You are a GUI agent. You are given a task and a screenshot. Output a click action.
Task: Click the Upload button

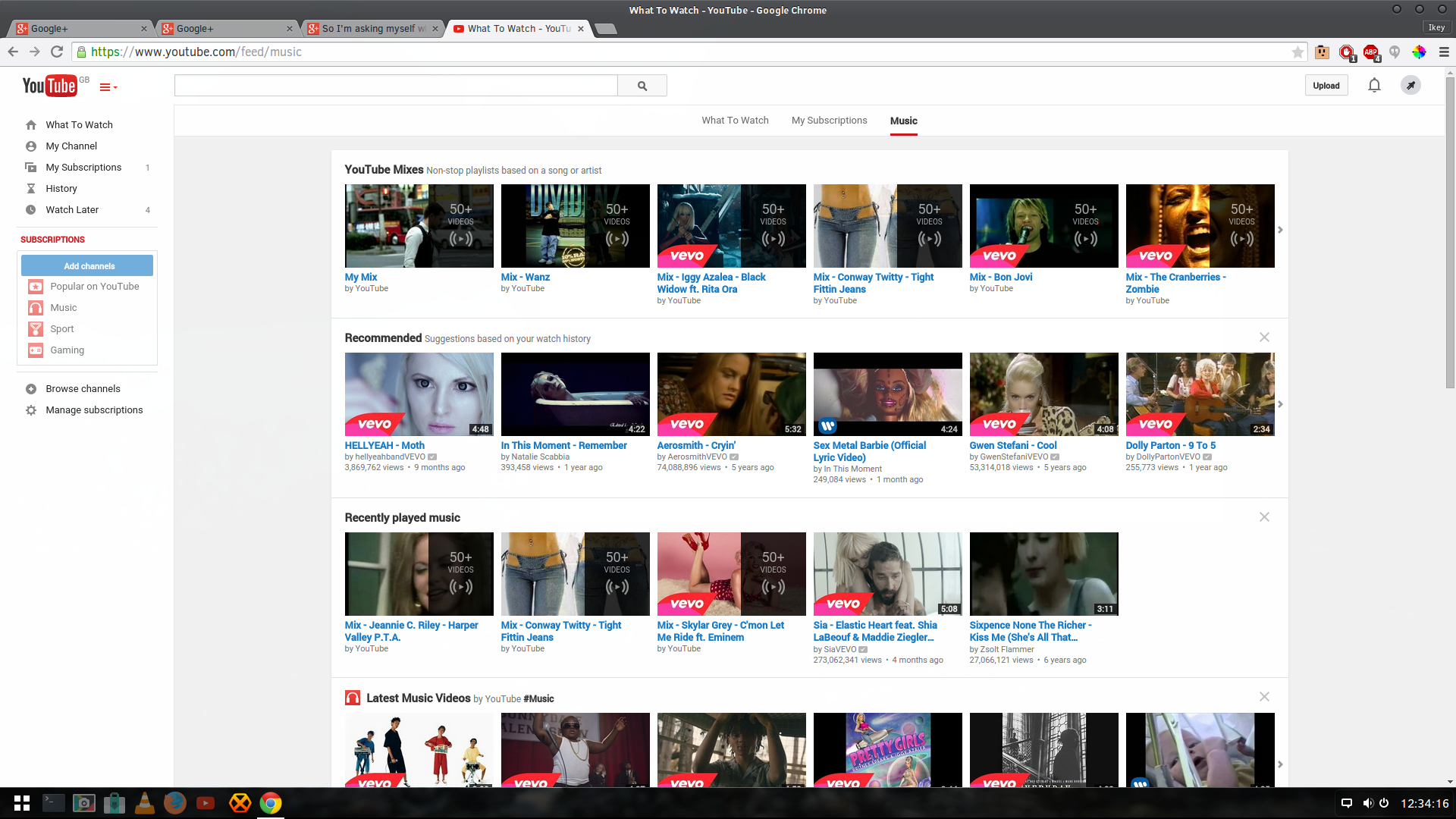tap(1326, 86)
